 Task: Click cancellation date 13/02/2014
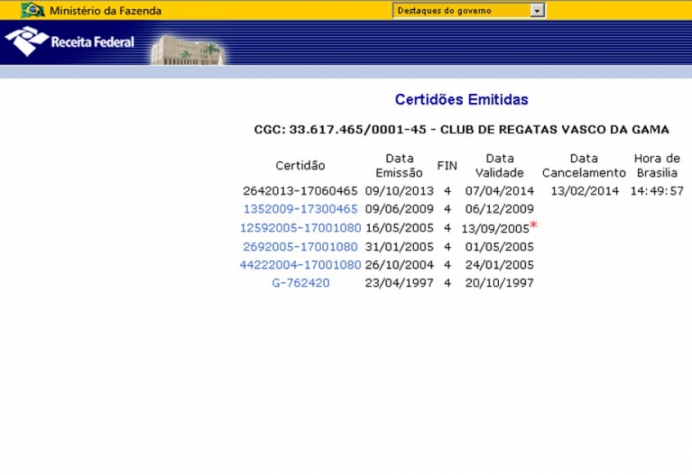coord(585,191)
